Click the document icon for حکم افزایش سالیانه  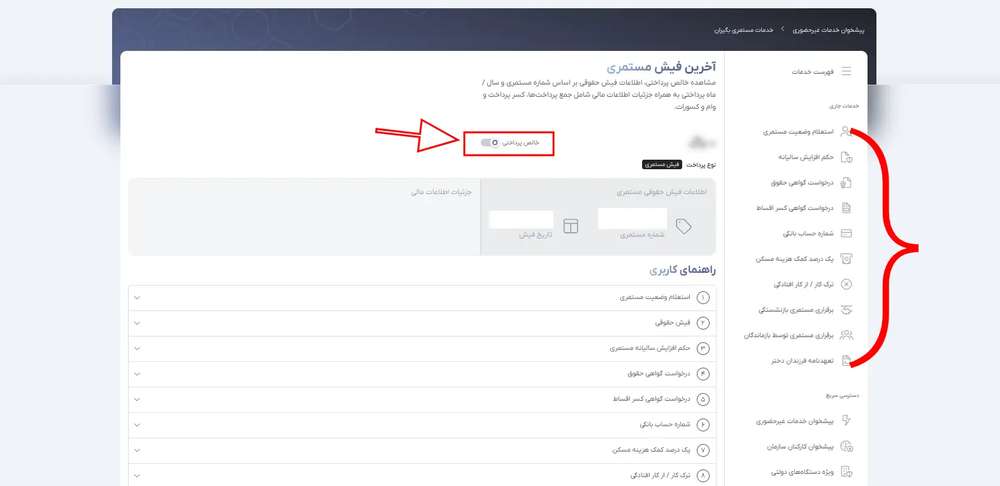846,158
